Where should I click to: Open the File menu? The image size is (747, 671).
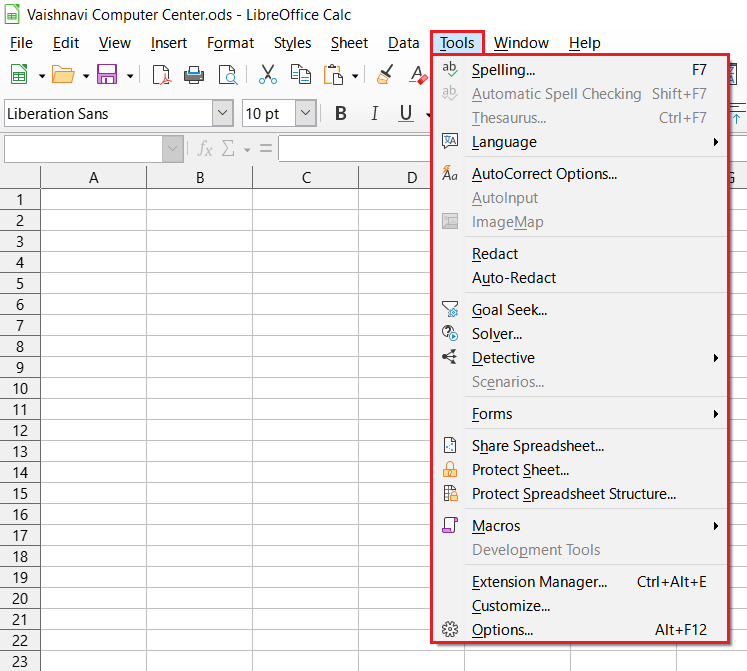21,43
